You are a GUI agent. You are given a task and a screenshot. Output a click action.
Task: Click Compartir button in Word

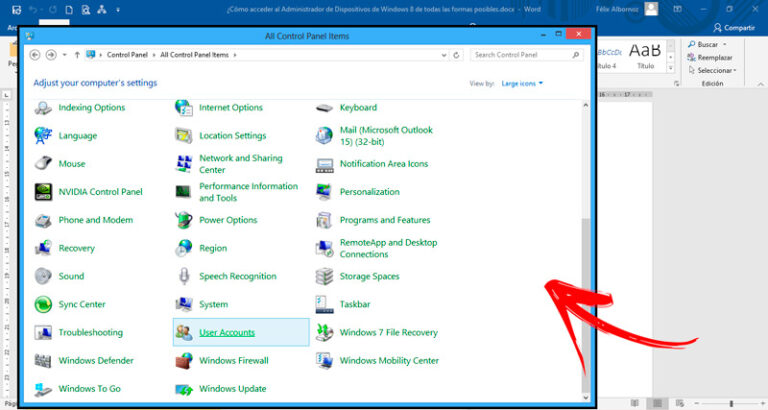pos(734,28)
